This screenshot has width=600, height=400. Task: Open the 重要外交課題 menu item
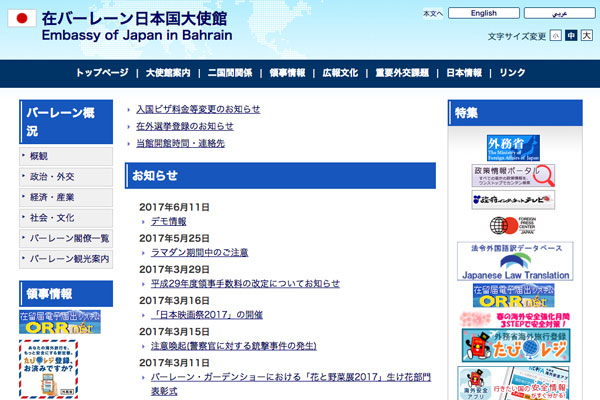tap(402, 73)
